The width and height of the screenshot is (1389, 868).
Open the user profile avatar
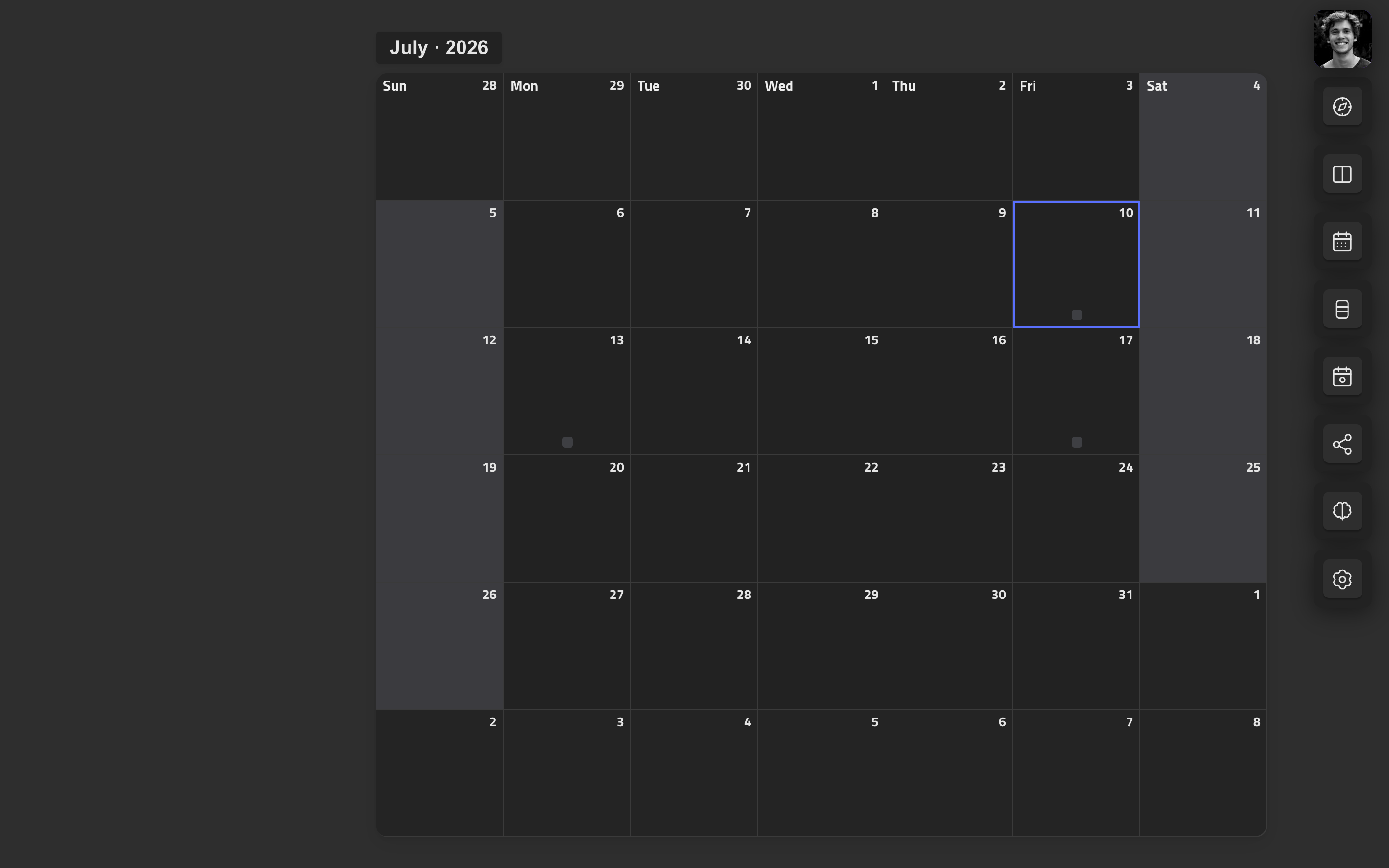(1342, 39)
